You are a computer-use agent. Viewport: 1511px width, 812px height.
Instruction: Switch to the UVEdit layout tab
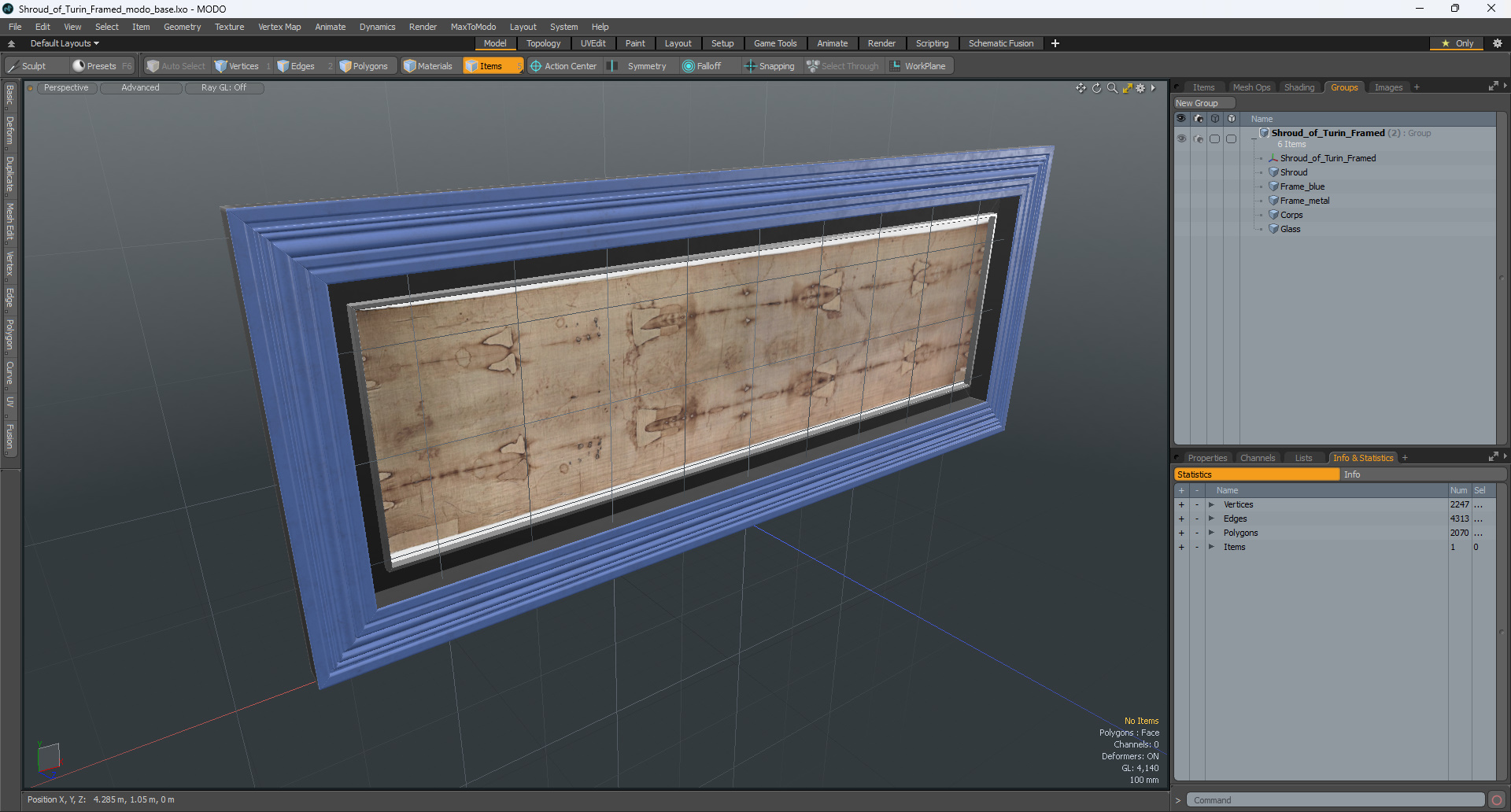click(x=593, y=43)
